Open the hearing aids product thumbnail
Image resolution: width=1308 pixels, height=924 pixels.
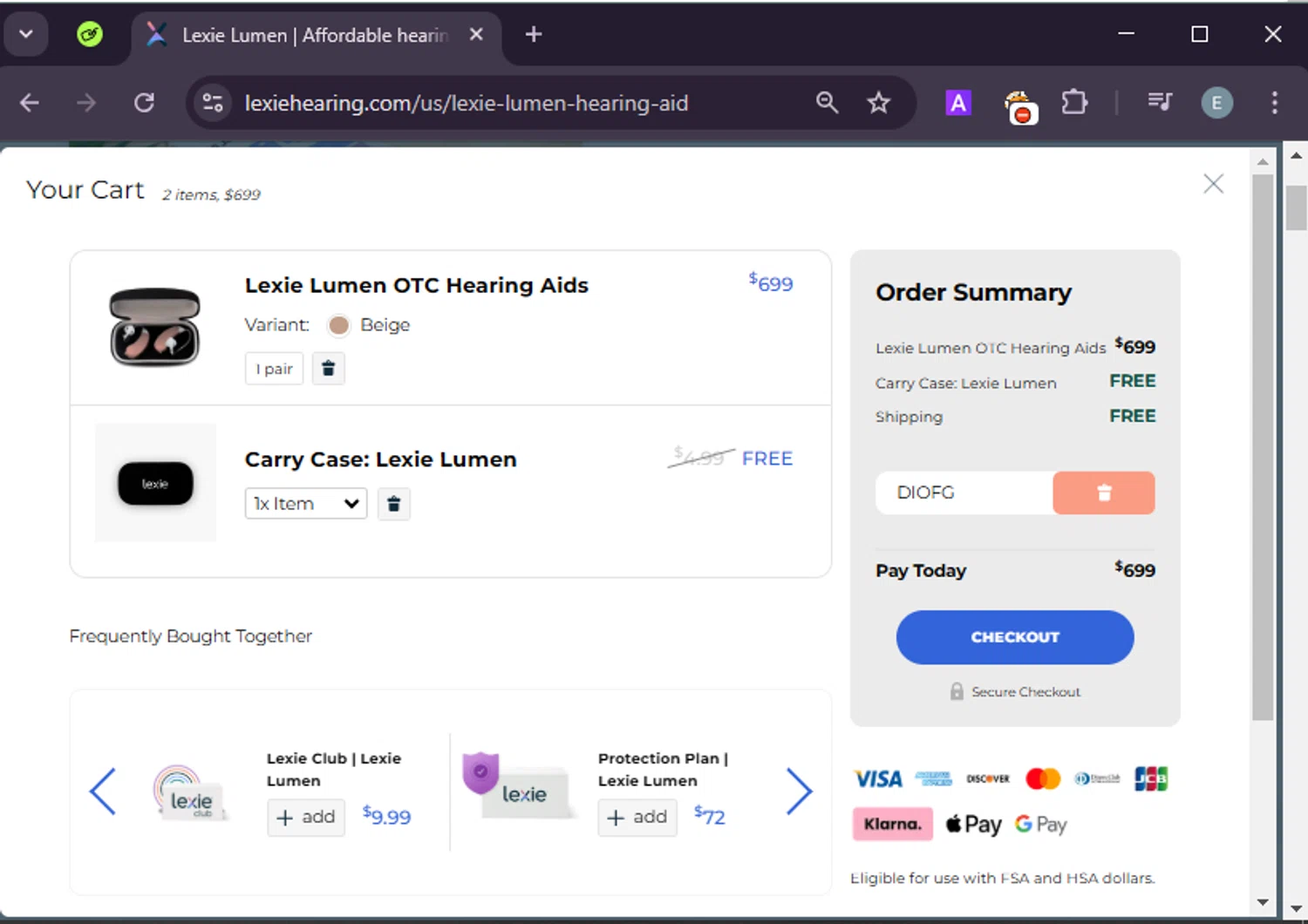(155, 327)
